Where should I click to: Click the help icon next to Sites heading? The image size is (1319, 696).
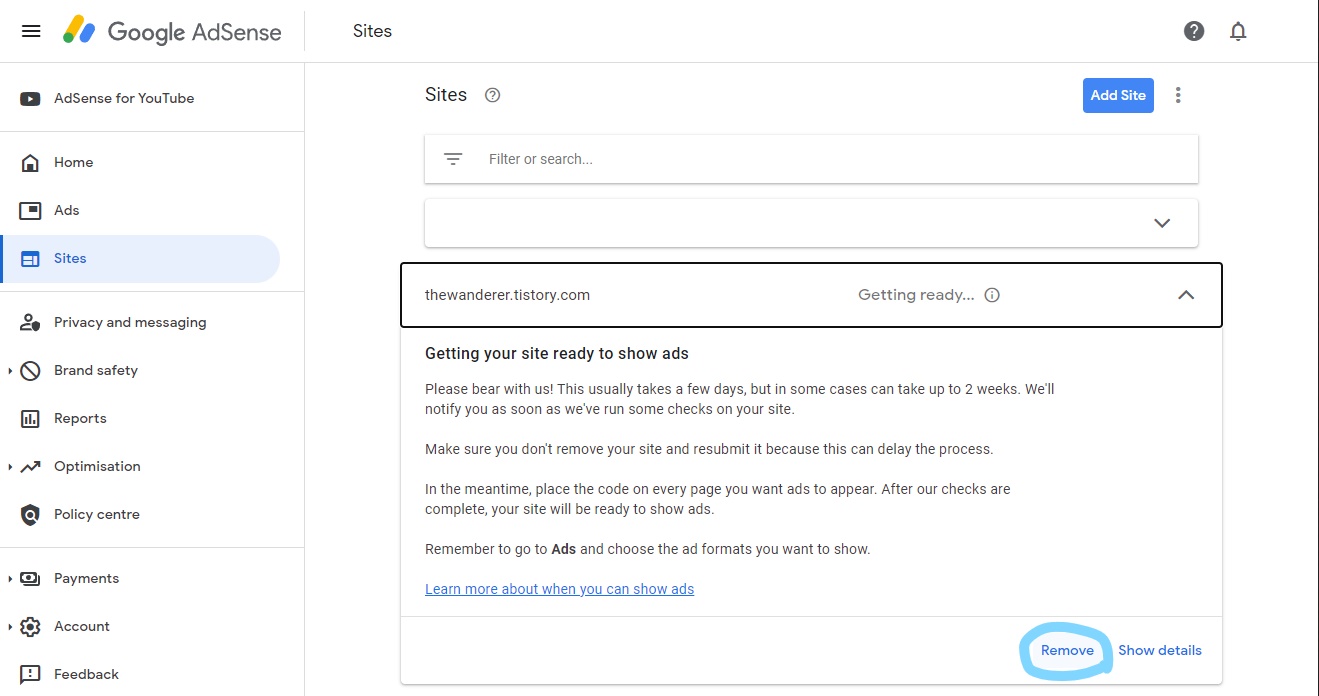tap(492, 95)
